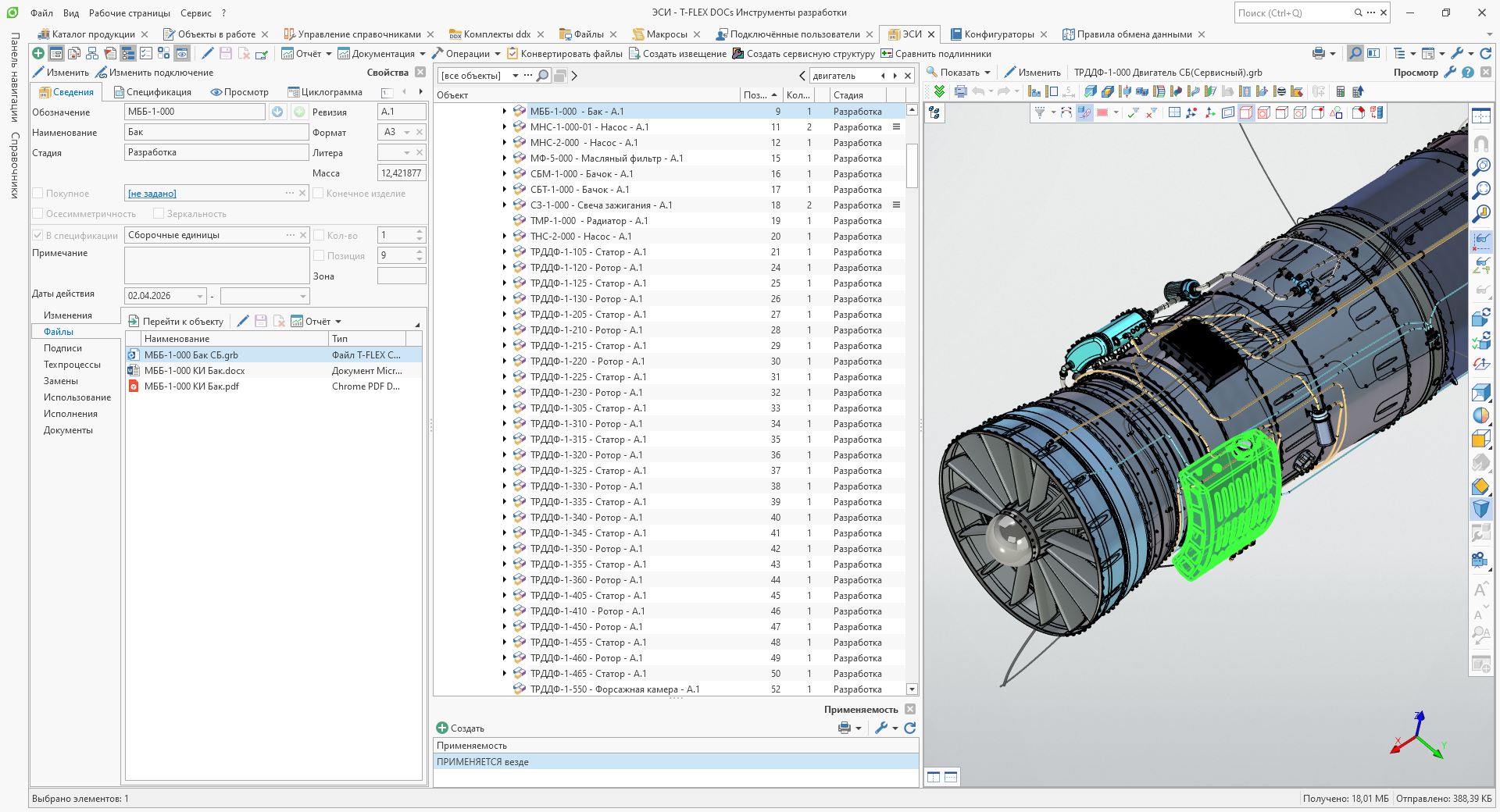The image size is (1500, 812).
Task: Click the Перейти к объекту button
Action: point(176,321)
